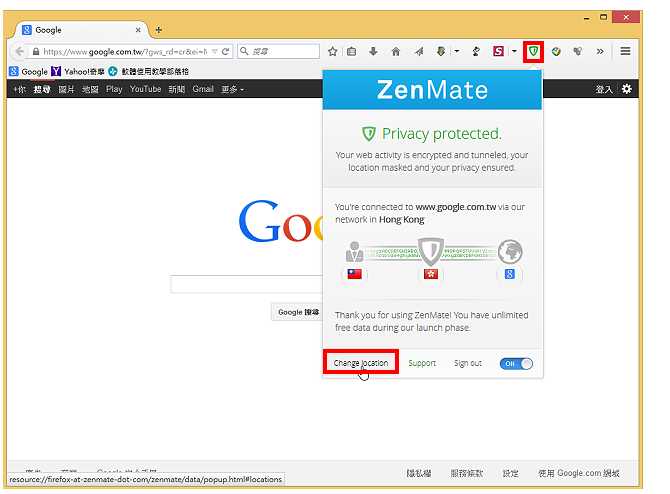Click the browser search box
Screen dimensions: 670x494
pos(278,52)
